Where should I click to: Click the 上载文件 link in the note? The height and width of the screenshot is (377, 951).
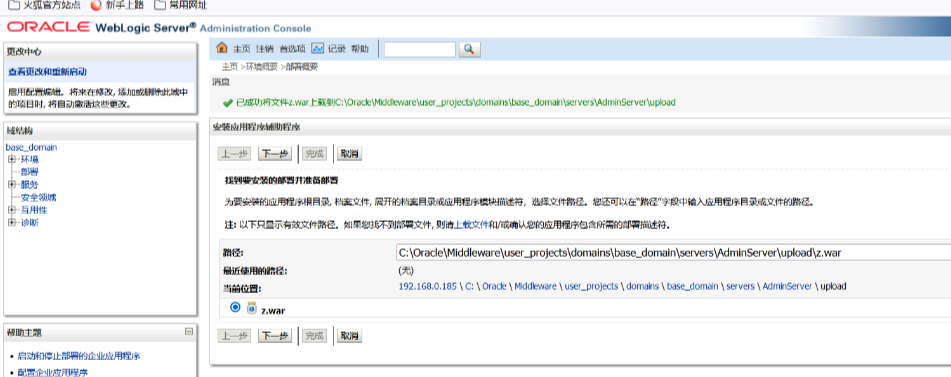(472, 225)
